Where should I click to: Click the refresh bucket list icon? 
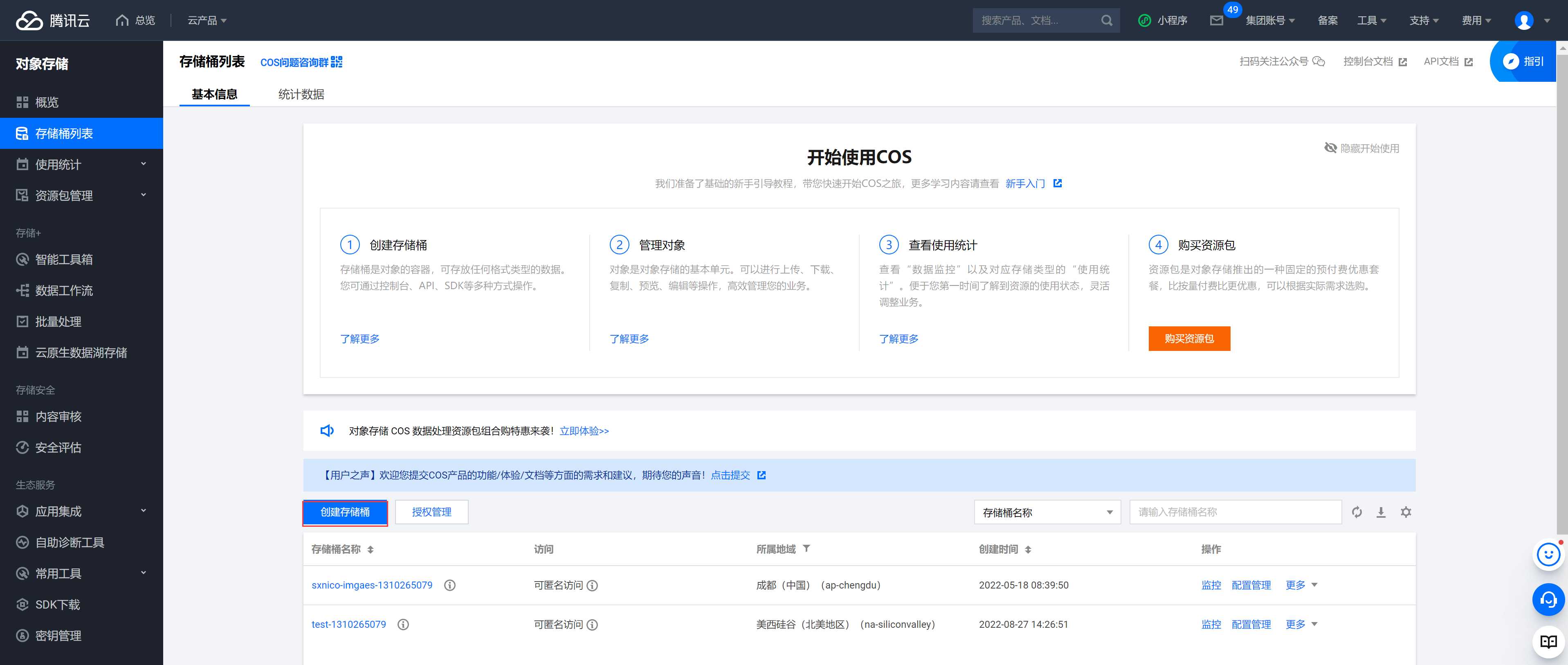point(1357,512)
